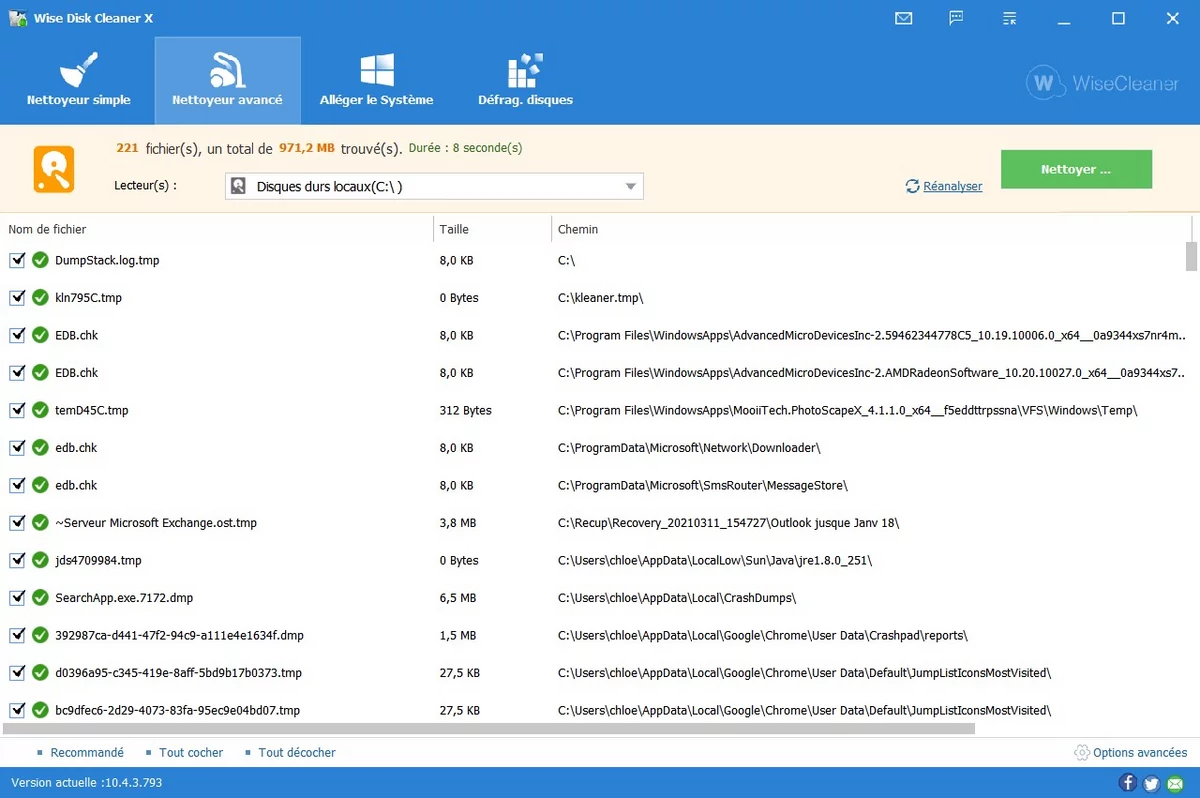Uncheck the DumpStack.log.tmp checkbox
This screenshot has height=798, width=1200.
coord(17,260)
